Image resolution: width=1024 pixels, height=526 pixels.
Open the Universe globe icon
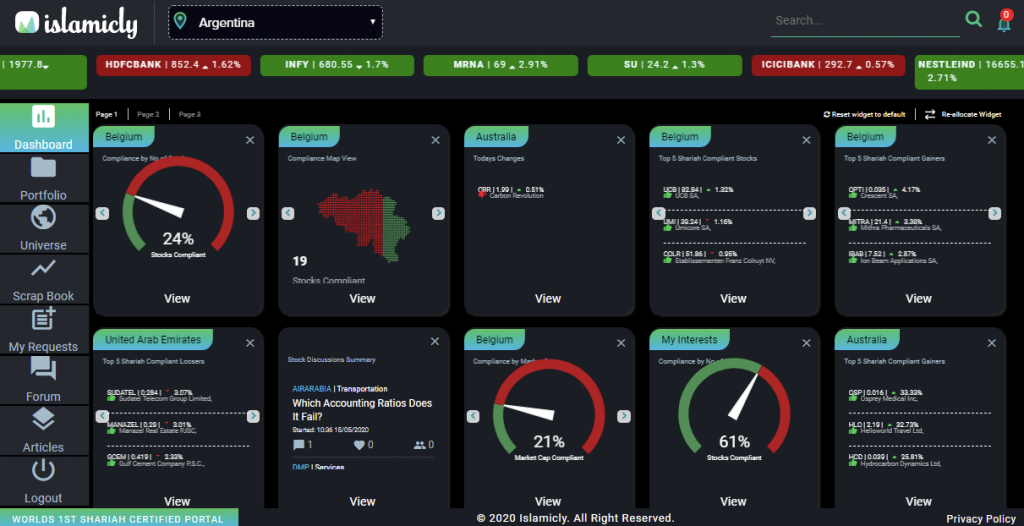(43, 218)
